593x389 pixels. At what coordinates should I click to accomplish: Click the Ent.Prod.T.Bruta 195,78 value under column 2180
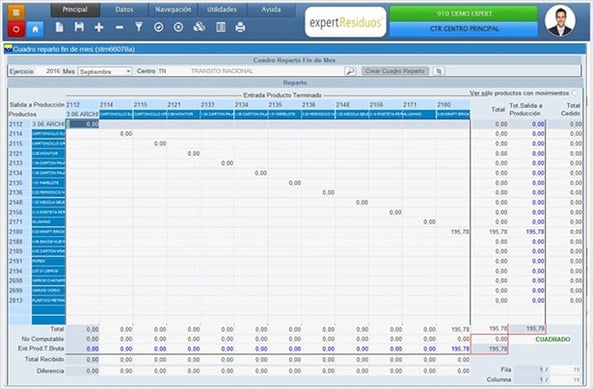coord(460,349)
